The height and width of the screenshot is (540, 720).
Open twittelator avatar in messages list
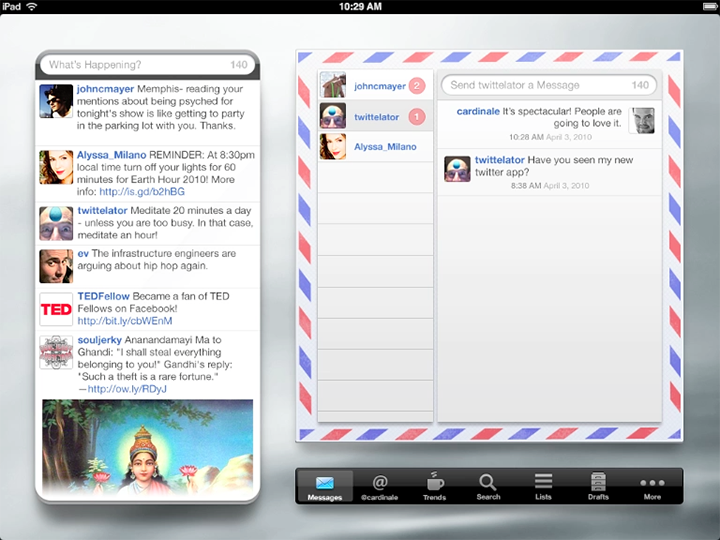pos(332,116)
